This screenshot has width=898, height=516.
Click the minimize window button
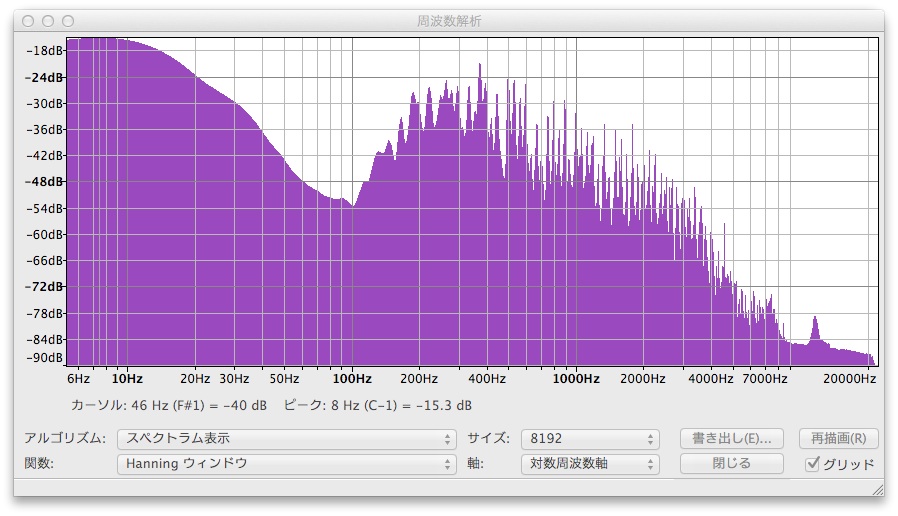coord(48,21)
